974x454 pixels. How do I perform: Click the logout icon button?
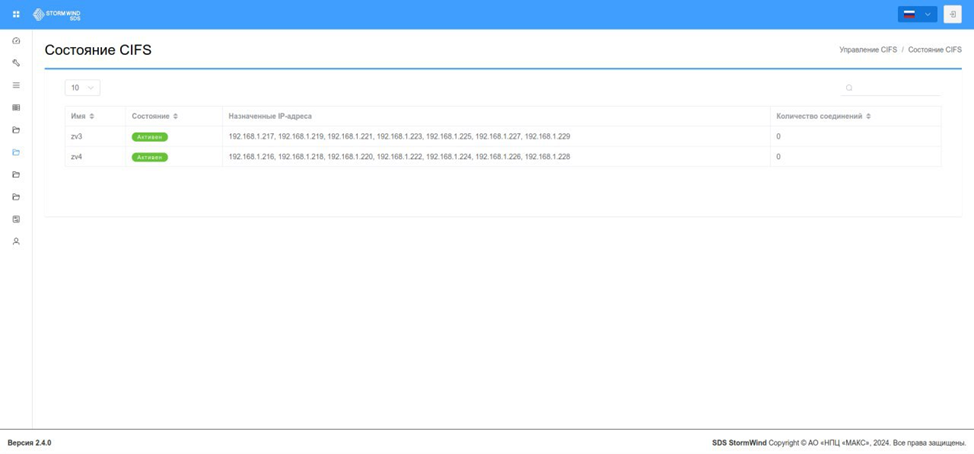point(952,14)
